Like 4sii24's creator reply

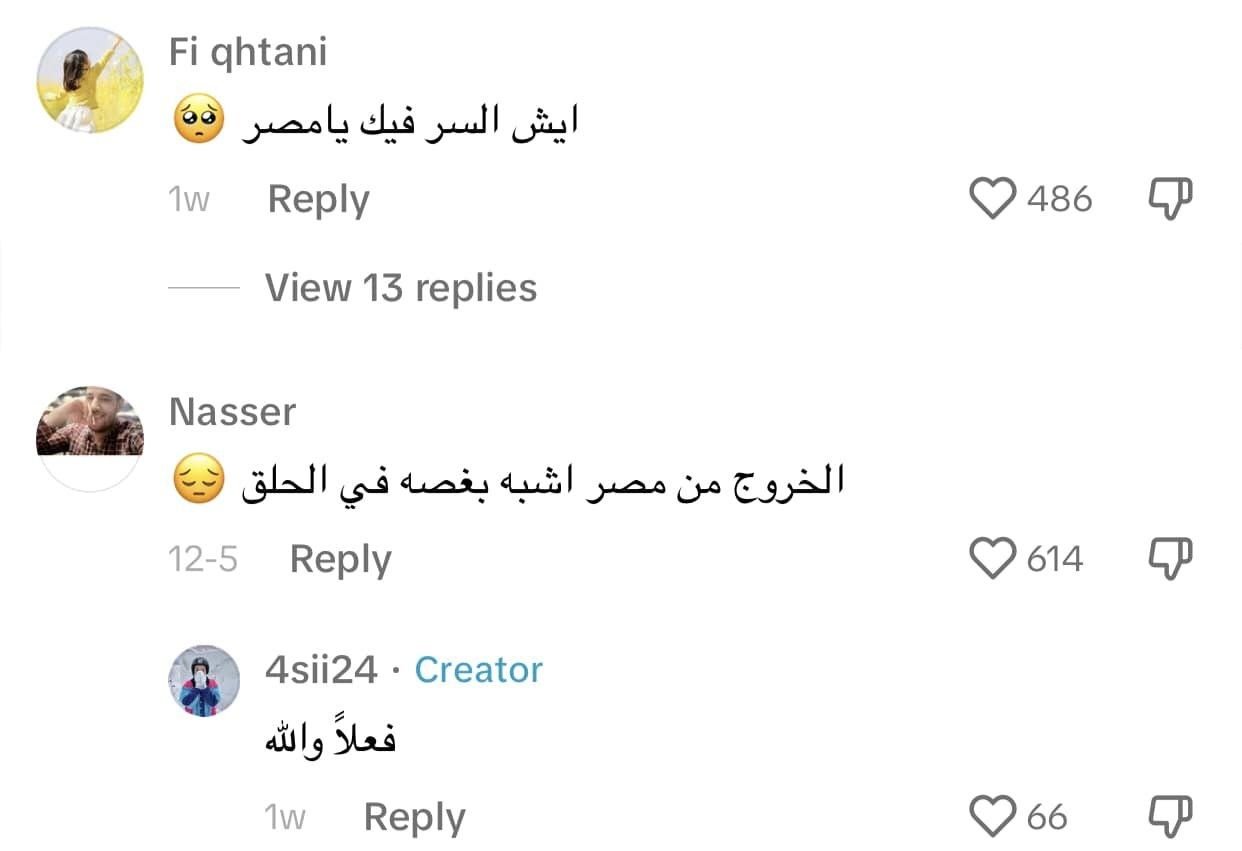[993, 817]
